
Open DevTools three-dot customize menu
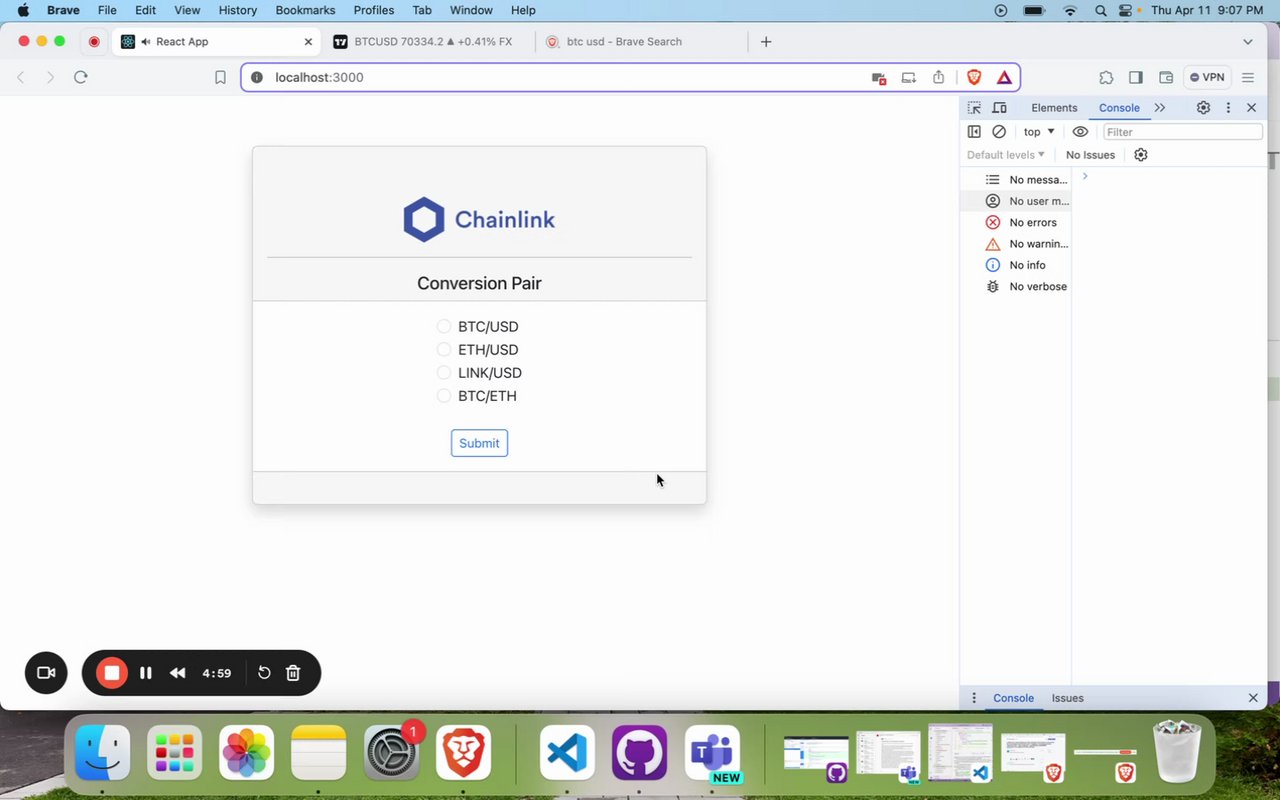(x=1228, y=108)
